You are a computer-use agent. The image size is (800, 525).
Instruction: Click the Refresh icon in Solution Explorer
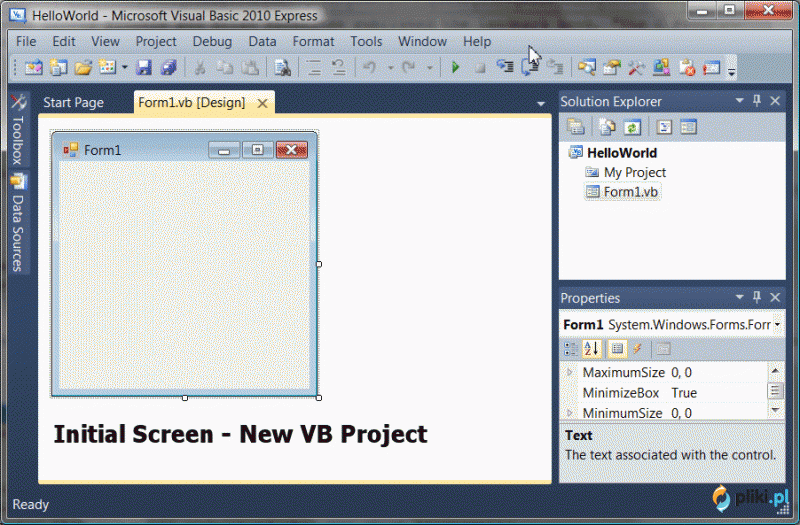tap(632, 127)
